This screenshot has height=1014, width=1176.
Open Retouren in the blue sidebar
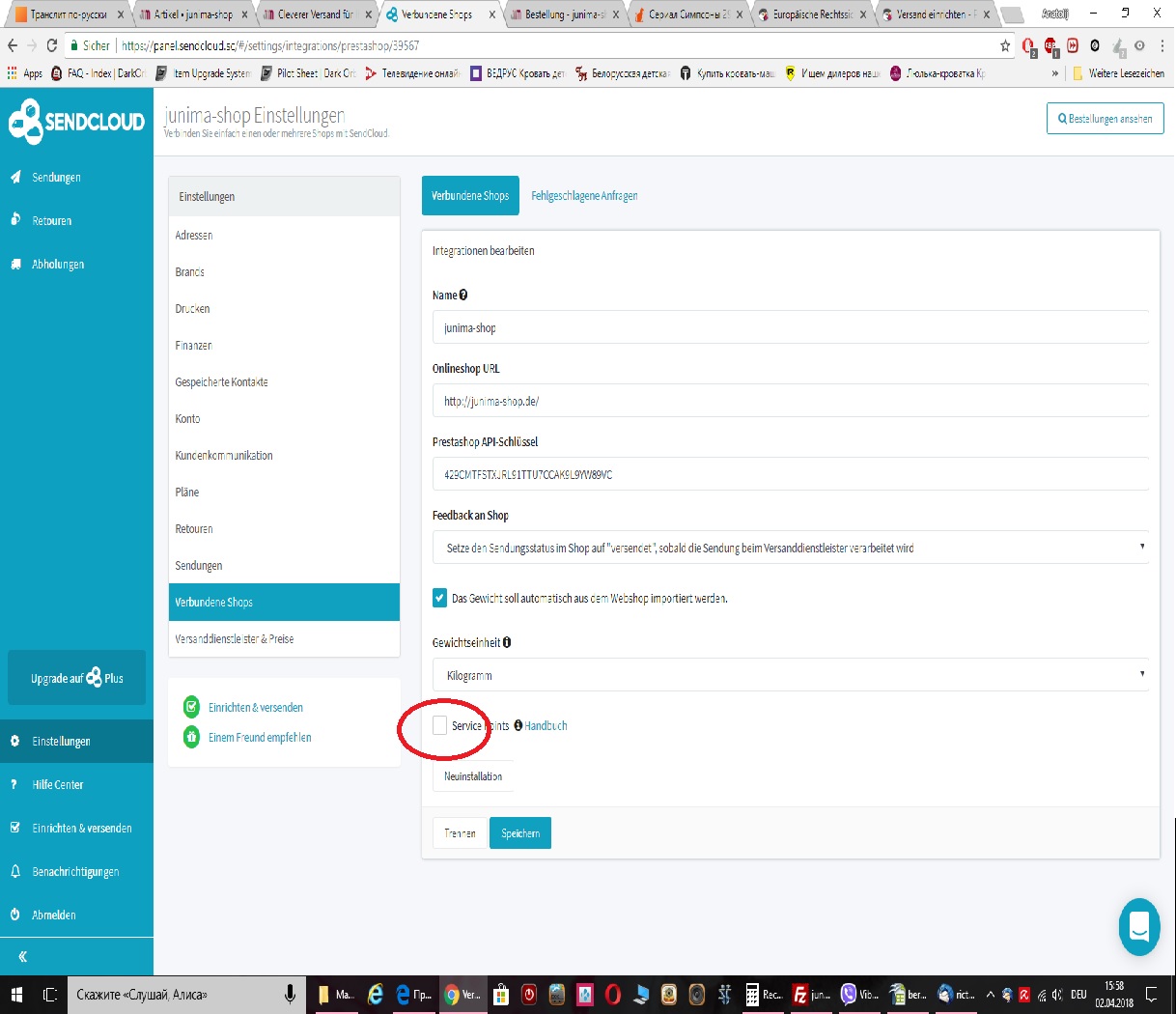click(52, 221)
